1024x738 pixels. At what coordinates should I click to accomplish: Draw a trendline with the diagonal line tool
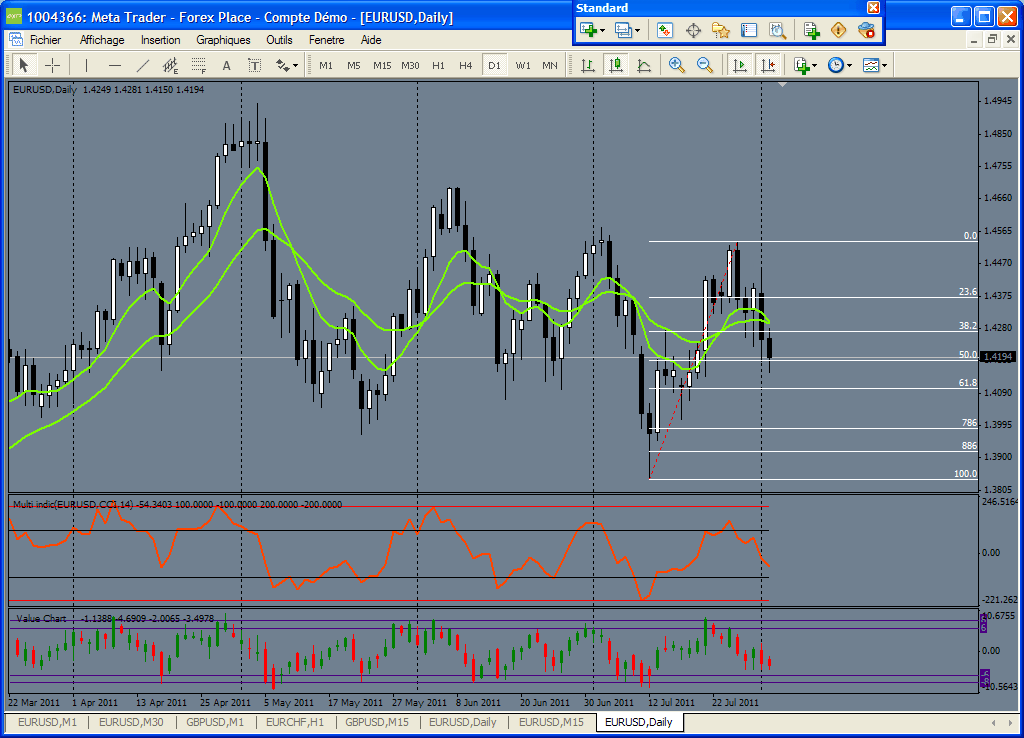(x=142, y=65)
